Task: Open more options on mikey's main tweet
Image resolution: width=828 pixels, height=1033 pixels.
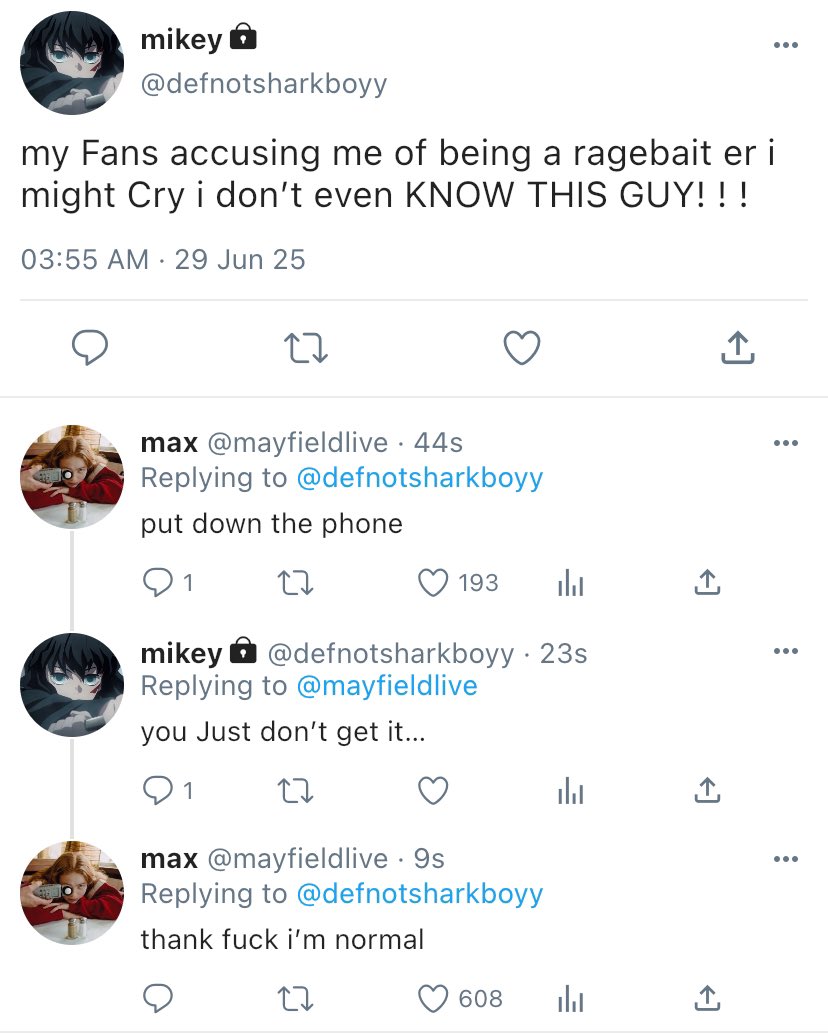Action: point(786,45)
